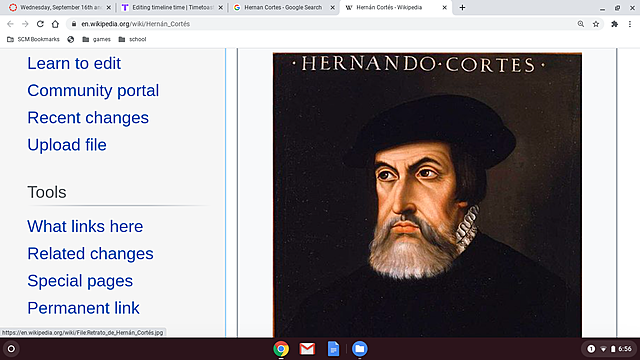Image resolution: width=640 pixels, height=360 pixels.
Task: Open the 6:56 clock in the tray
Action: 625,349
